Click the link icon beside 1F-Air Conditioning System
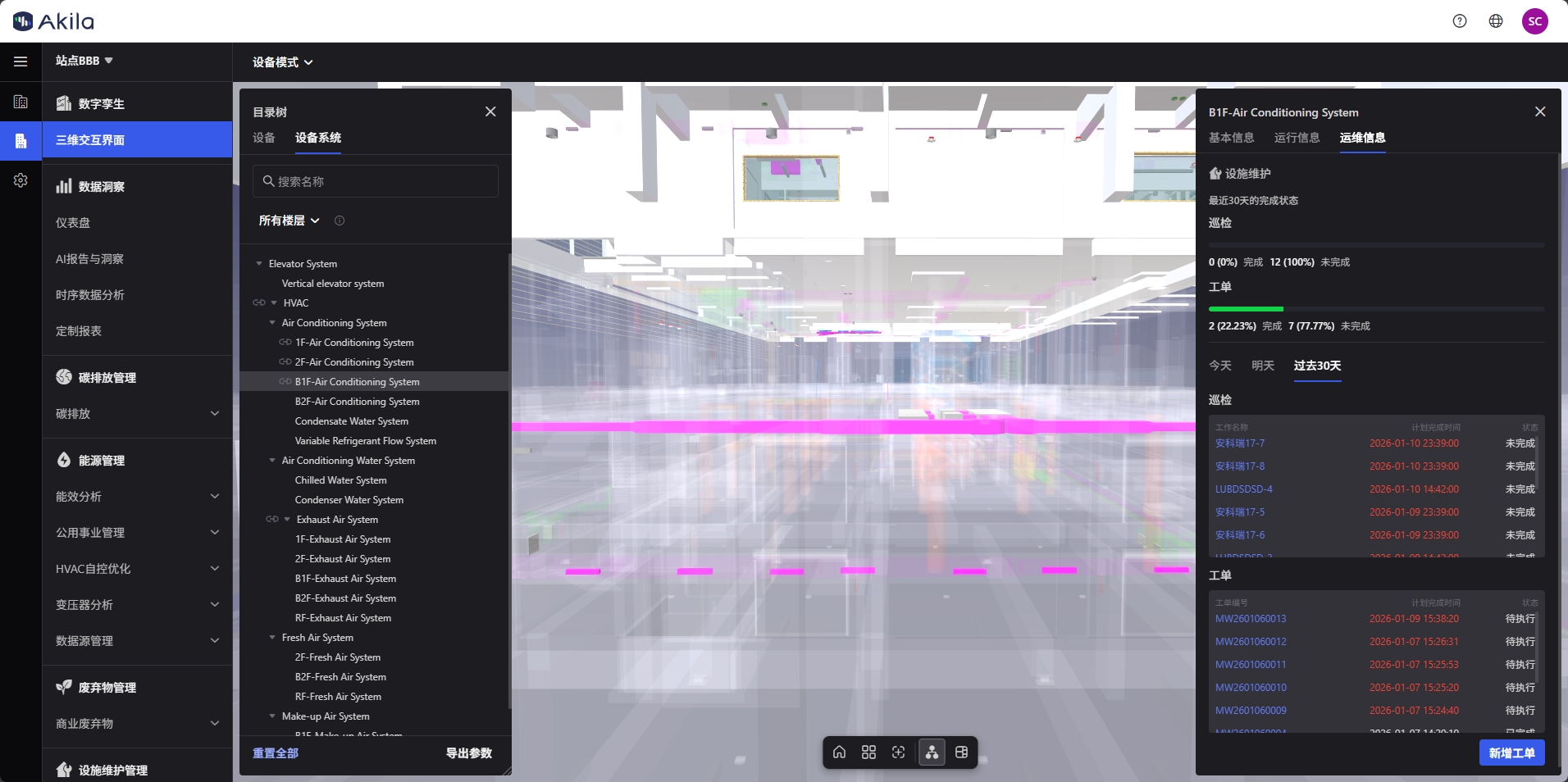The width and height of the screenshot is (1568, 782). point(285,343)
